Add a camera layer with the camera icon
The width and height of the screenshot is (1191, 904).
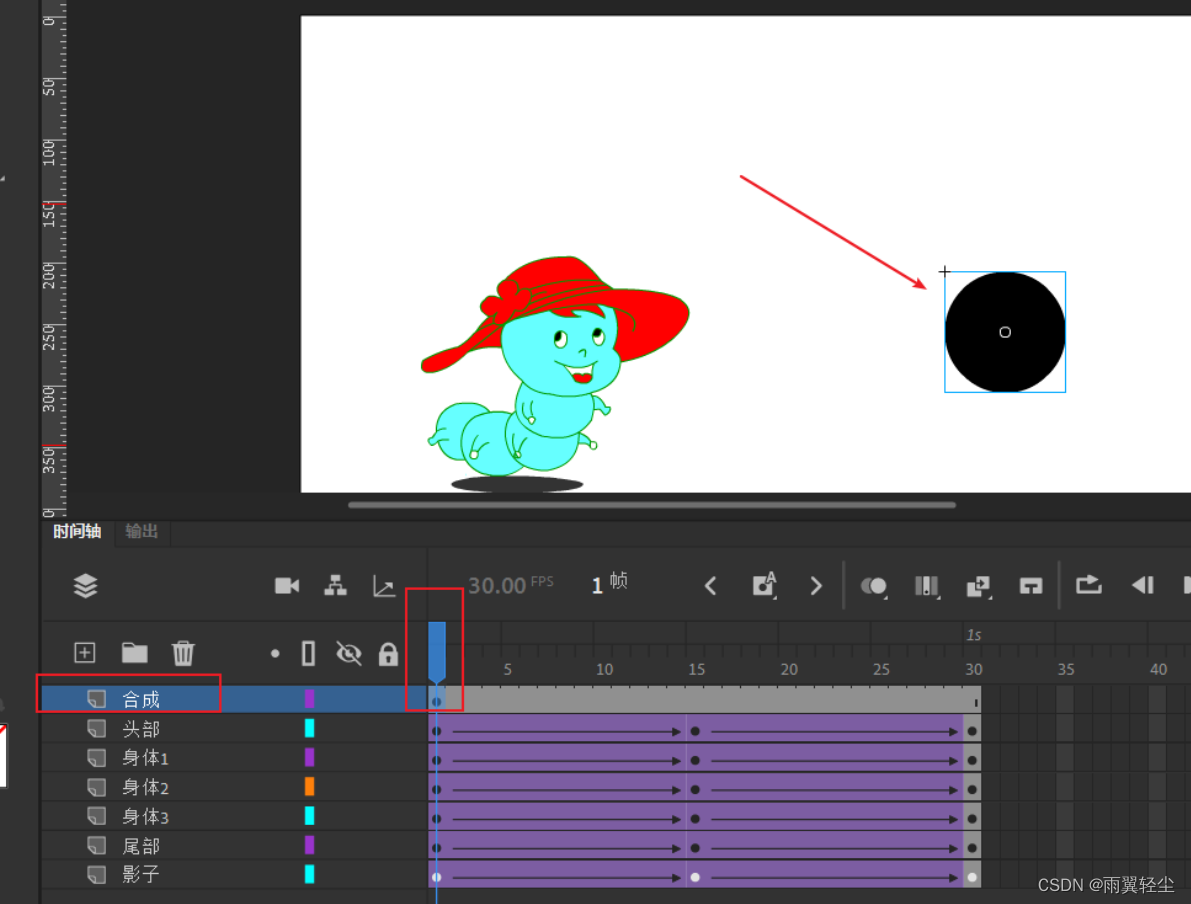point(287,586)
